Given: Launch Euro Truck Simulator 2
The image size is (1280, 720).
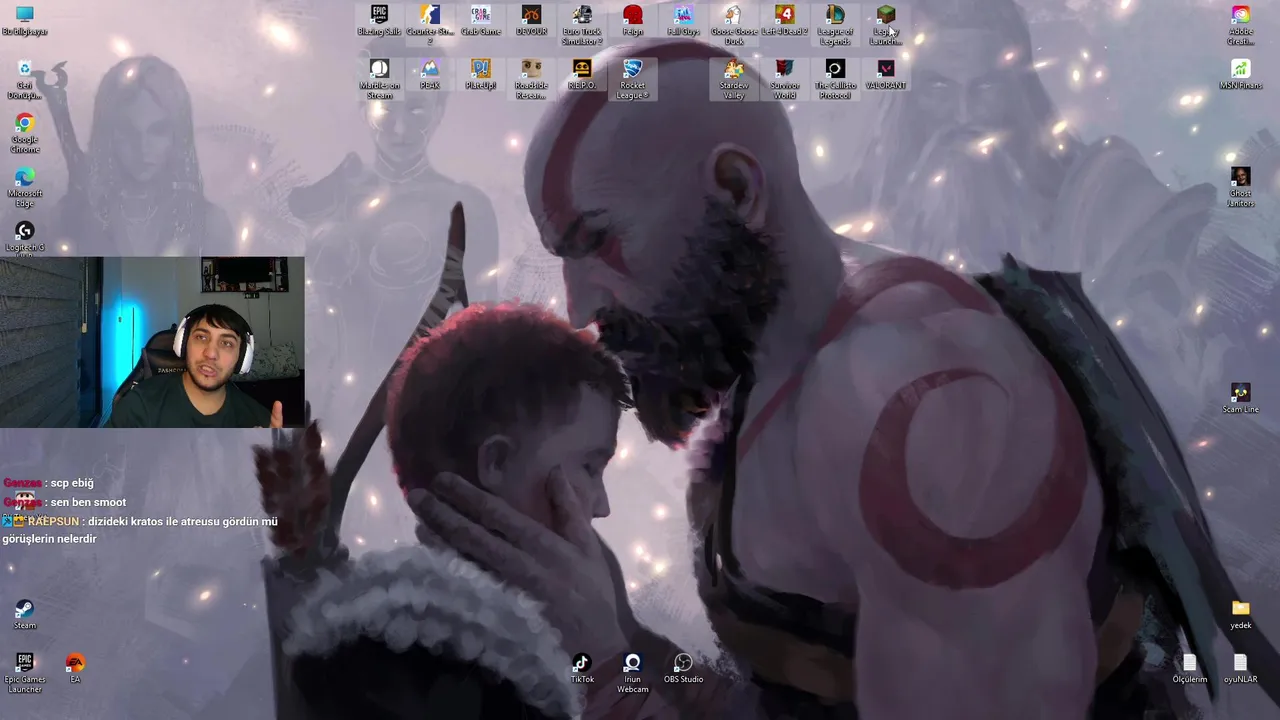Looking at the screenshot, I should pyautogui.click(x=582, y=25).
